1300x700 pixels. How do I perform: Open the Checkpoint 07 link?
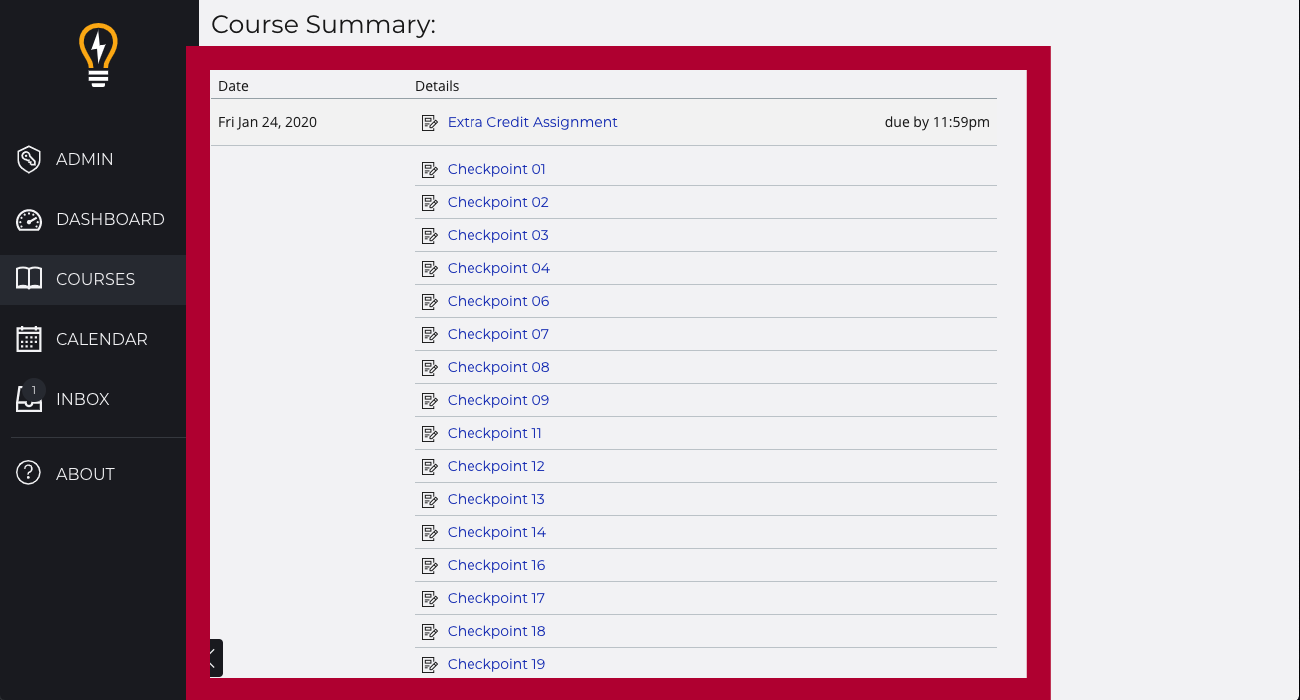(x=498, y=334)
